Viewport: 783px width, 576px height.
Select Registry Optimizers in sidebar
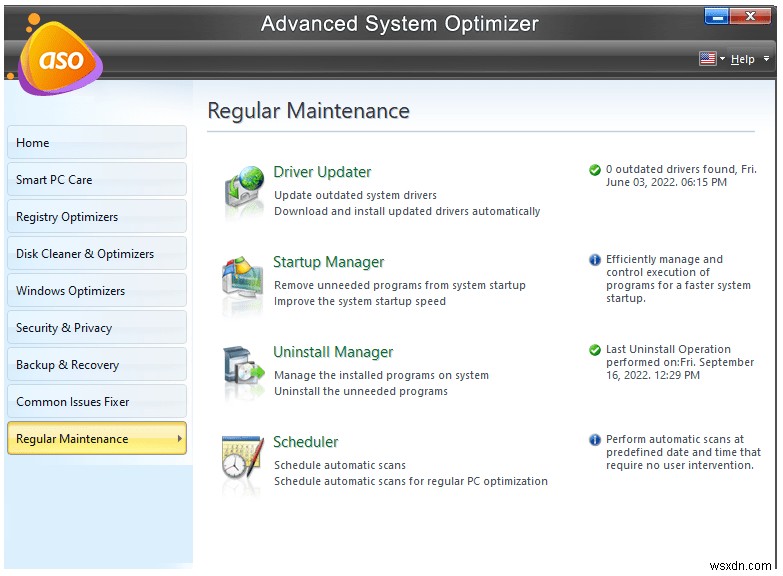pyautogui.click(x=97, y=216)
